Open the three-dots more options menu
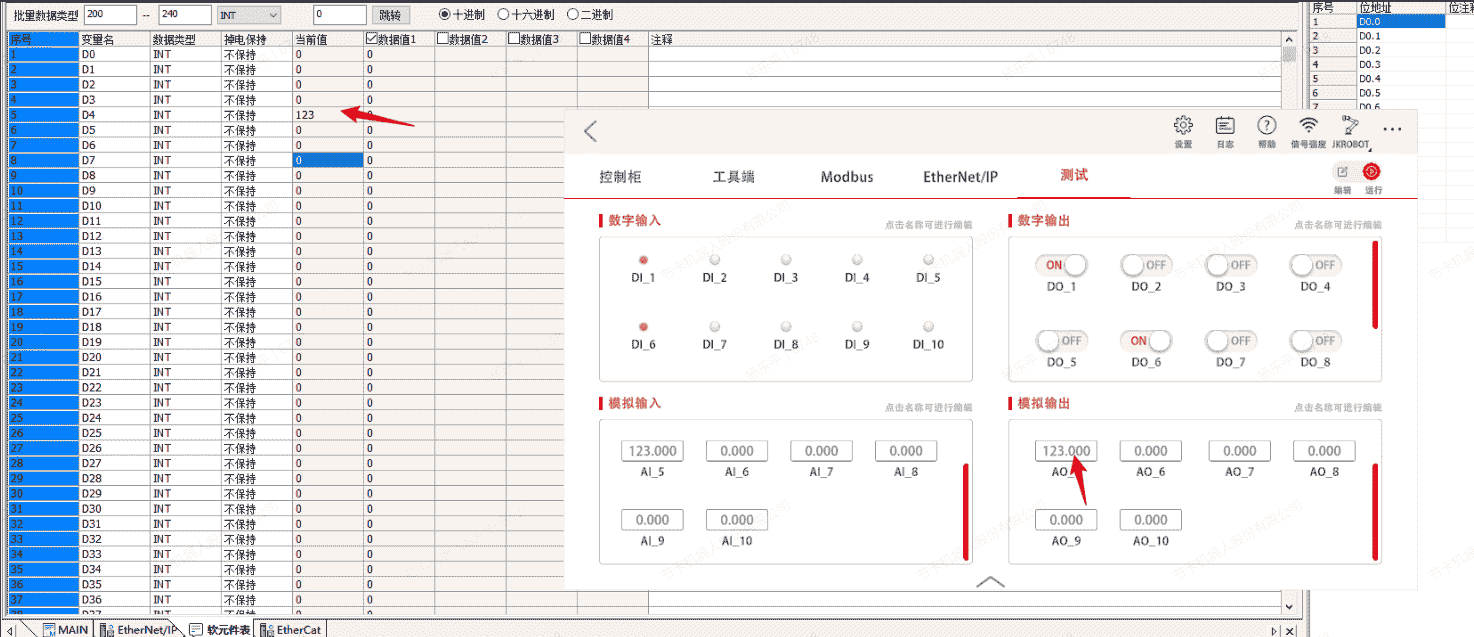Viewport: 1474px width, 637px height. point(1392,130)
